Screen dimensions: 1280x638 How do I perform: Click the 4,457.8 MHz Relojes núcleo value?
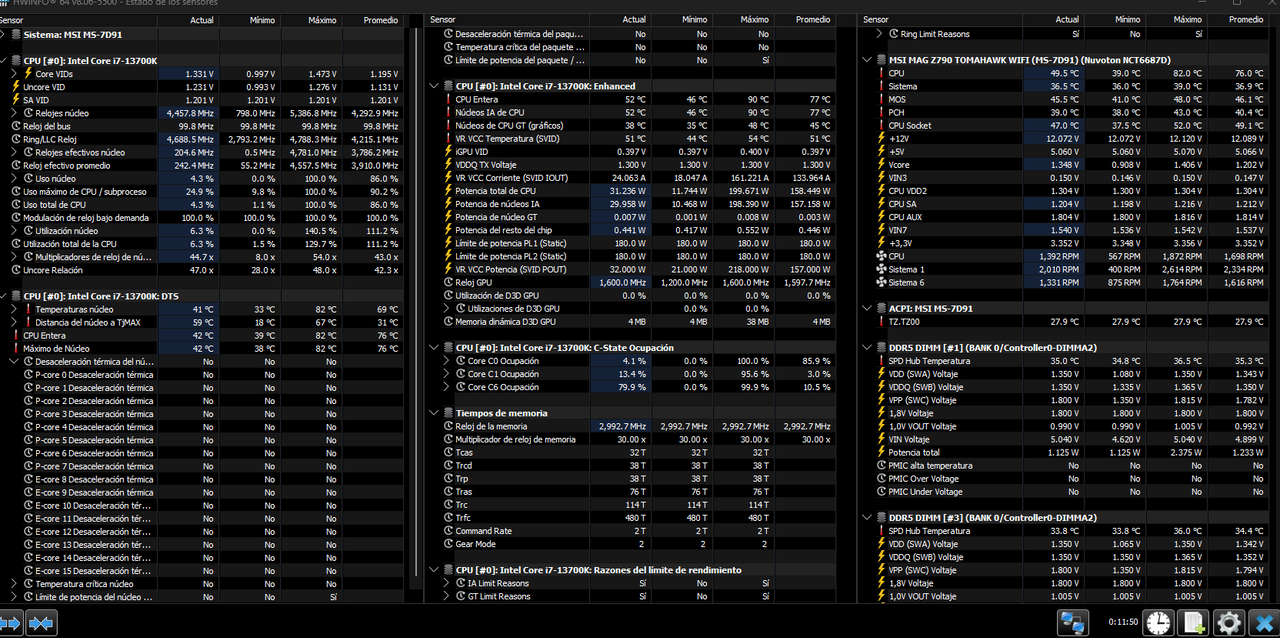(189, 113)
